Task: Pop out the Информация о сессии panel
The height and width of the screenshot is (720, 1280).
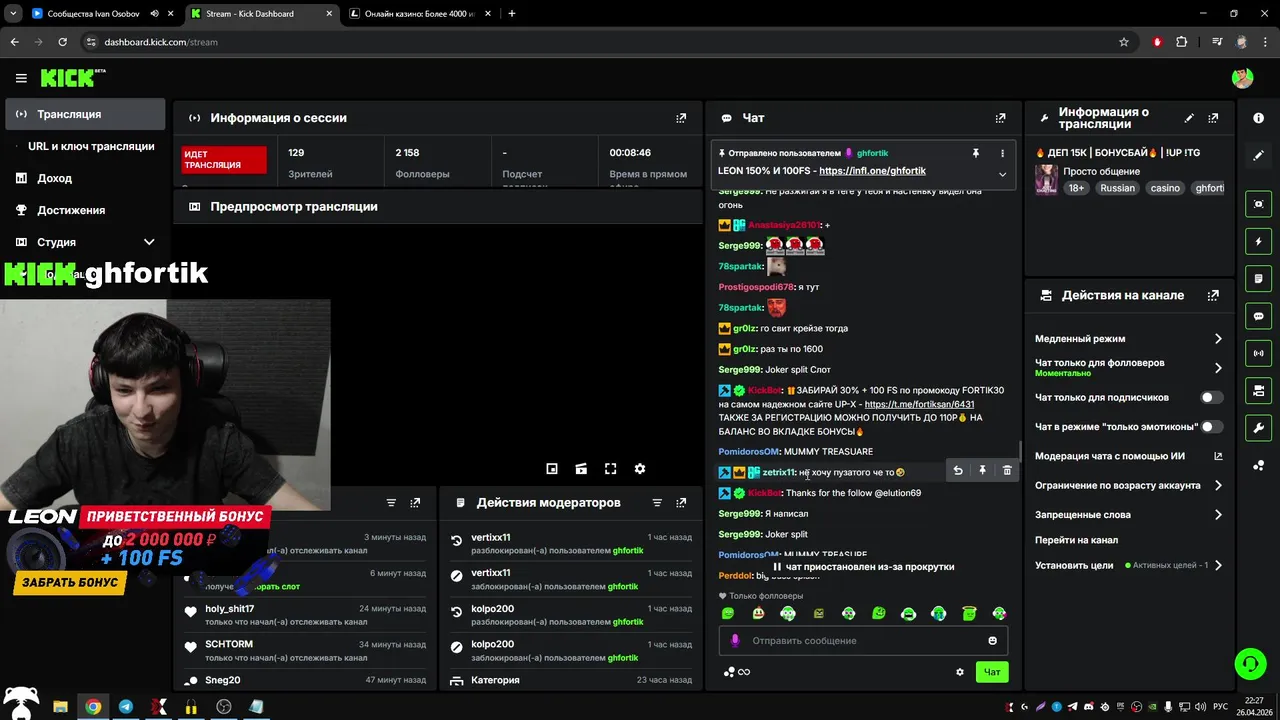Action: click(681, 118)
